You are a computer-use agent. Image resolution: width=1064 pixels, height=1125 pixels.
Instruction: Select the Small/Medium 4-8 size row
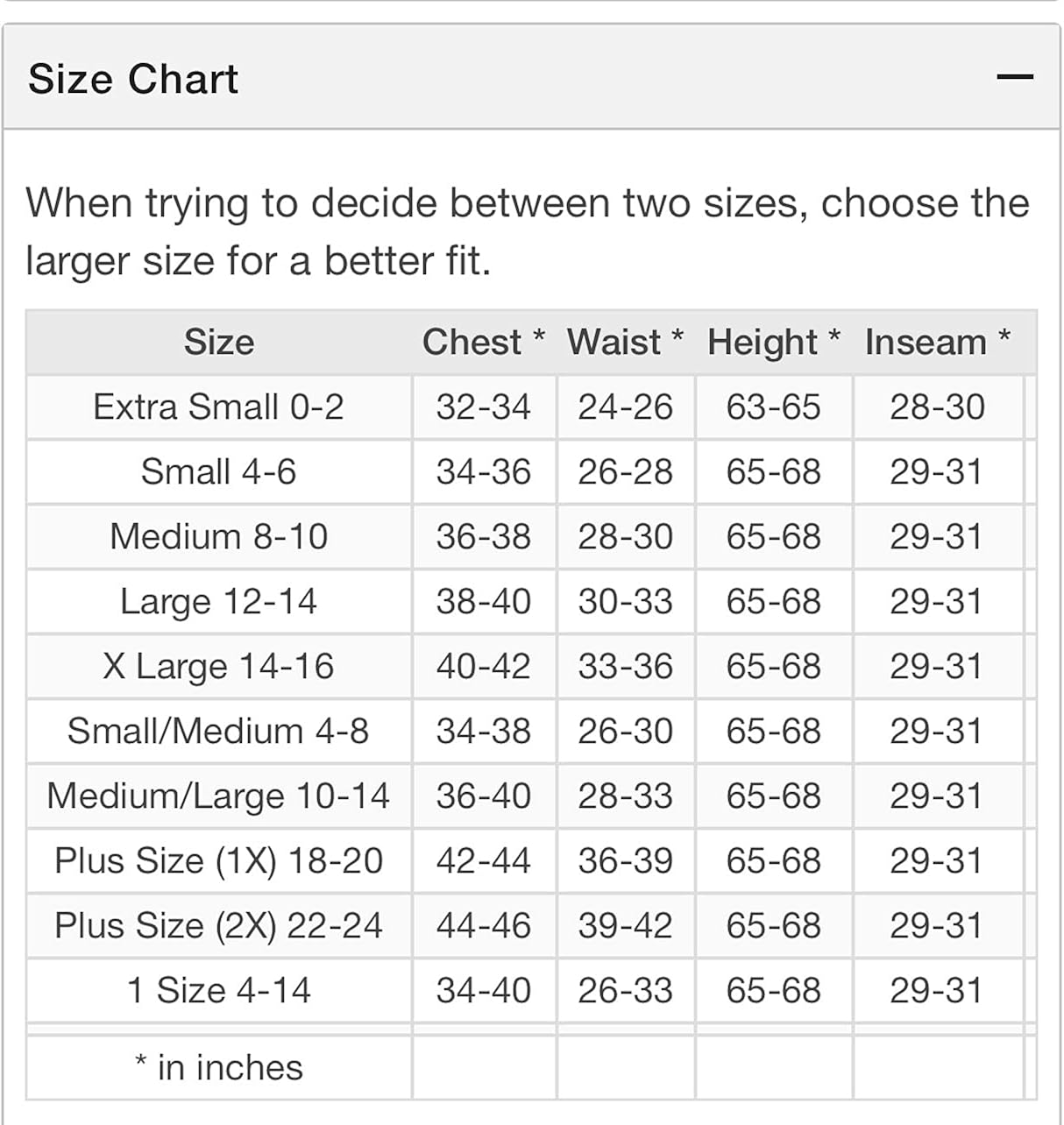(219, 732)
